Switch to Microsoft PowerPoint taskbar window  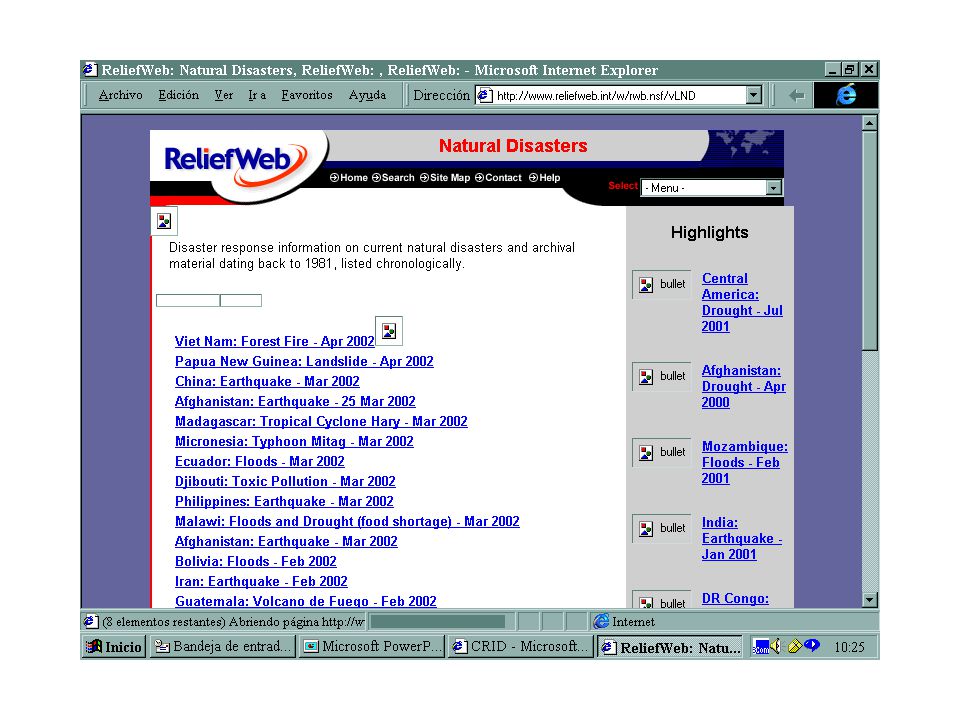tap(372, 647)
